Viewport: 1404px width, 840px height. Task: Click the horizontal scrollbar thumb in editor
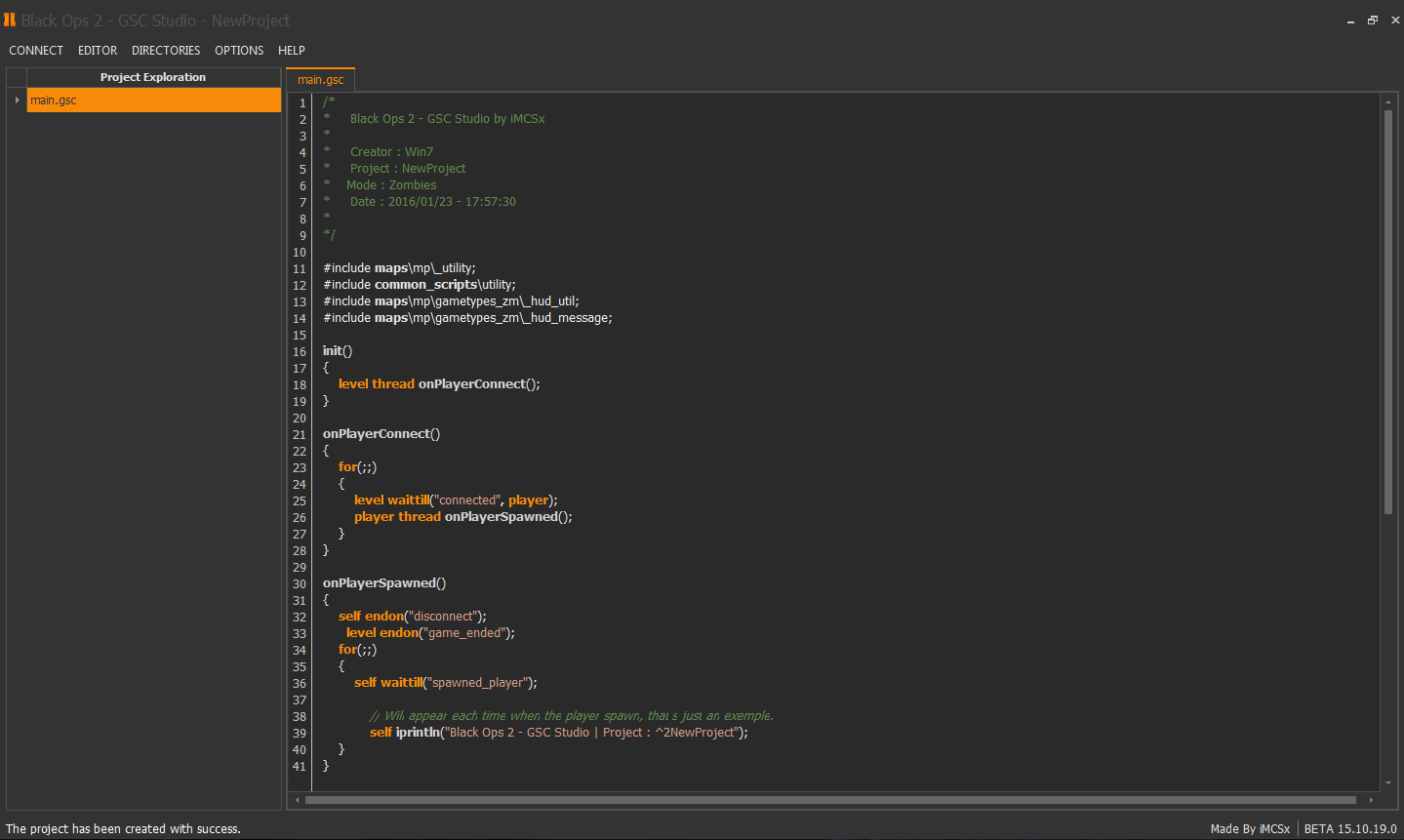(x=830, y=800)
